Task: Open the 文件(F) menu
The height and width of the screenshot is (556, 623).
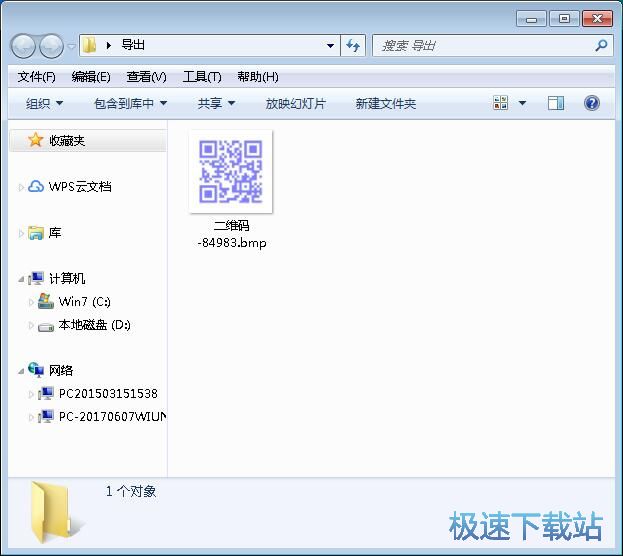Action: [36, 76]
